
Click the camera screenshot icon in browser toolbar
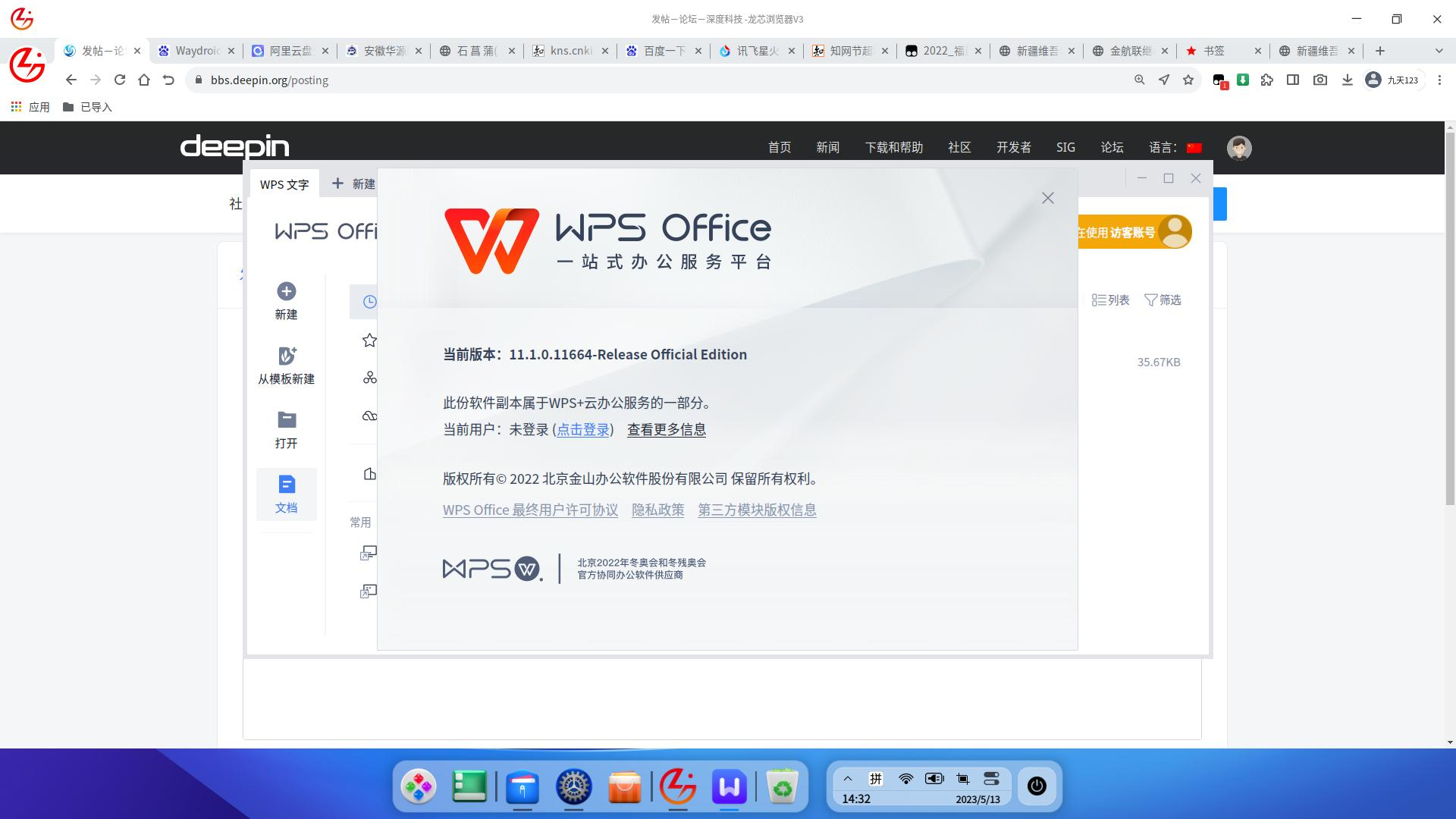coord(1320,80)
